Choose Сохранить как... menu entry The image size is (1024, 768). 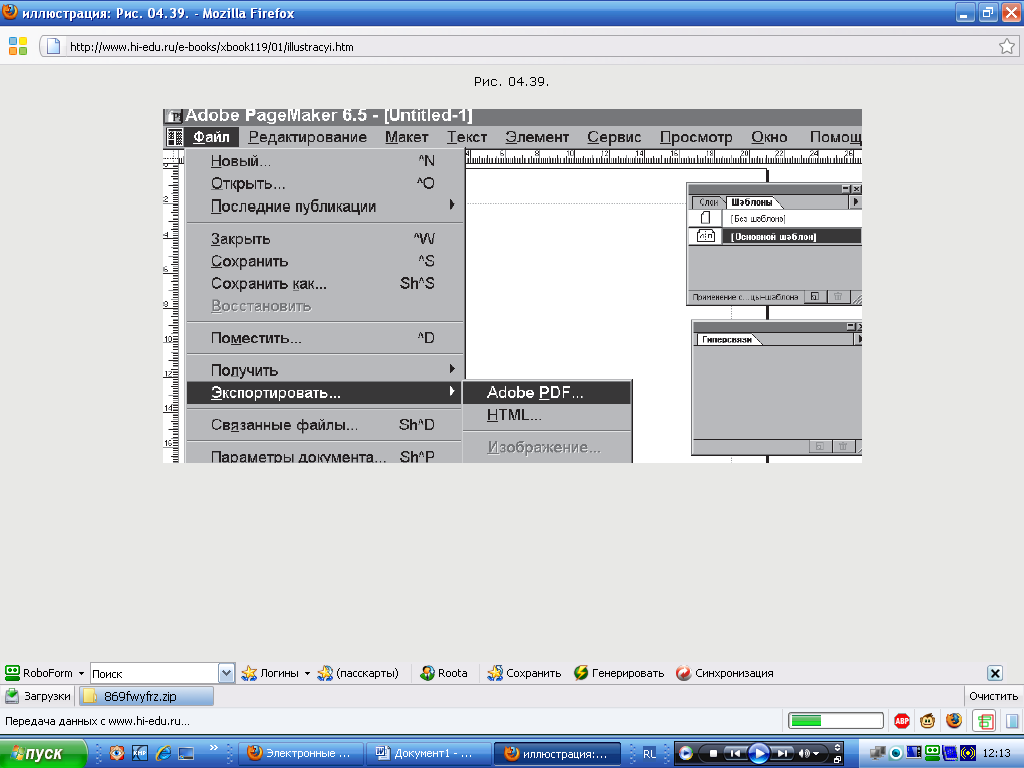pos(325,284)
